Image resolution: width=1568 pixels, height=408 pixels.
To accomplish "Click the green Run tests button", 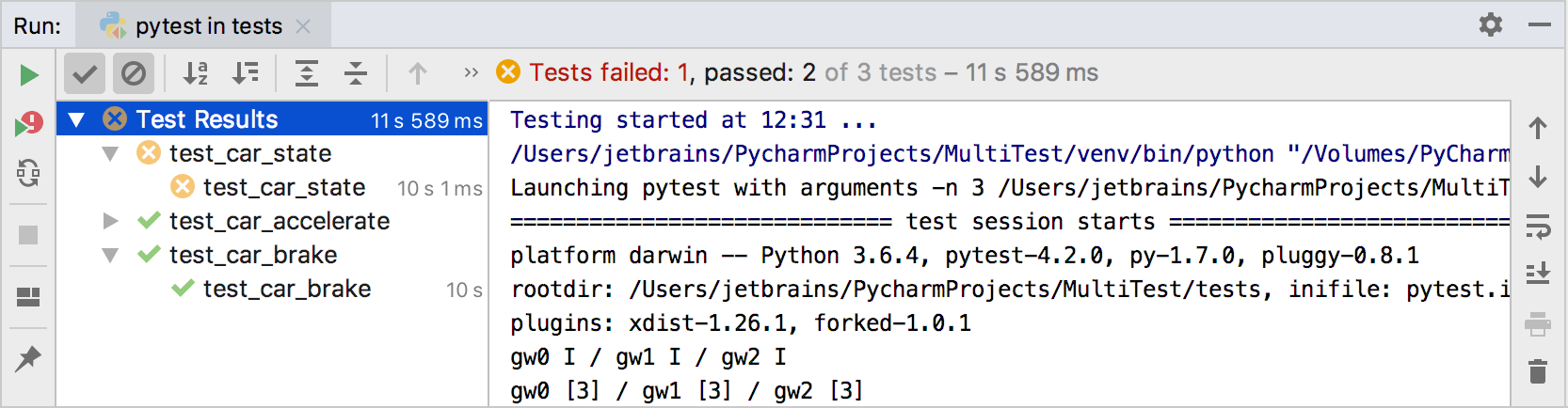I will point(29,75).
